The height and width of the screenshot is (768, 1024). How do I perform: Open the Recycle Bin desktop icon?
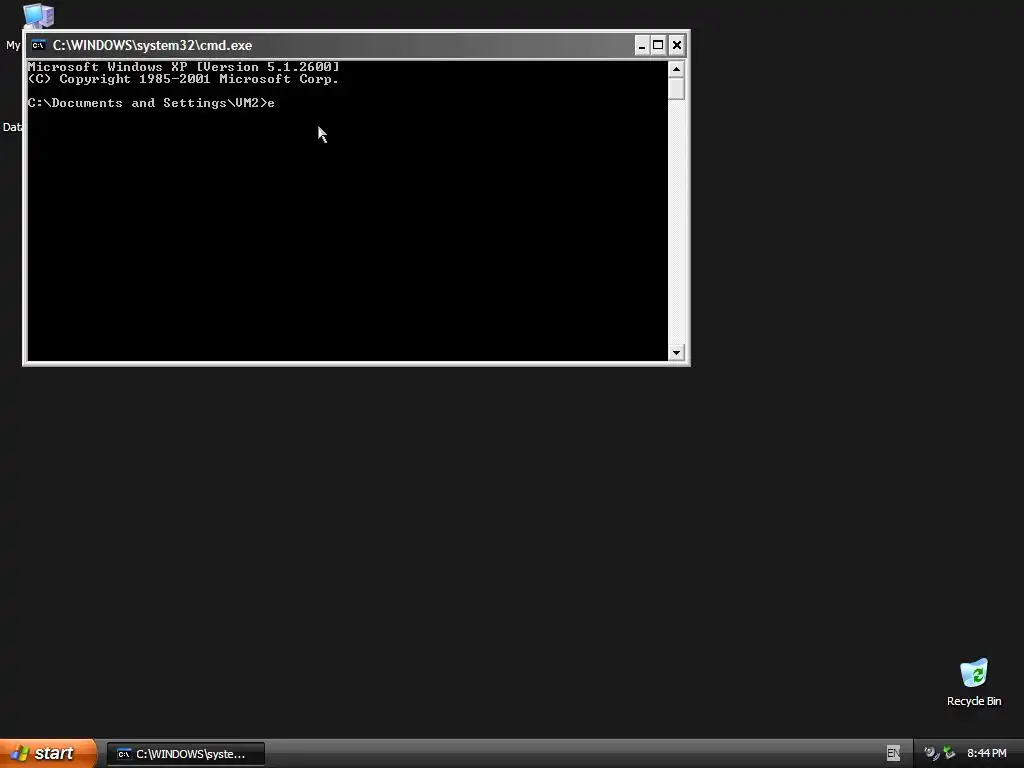tap(974, 673)
